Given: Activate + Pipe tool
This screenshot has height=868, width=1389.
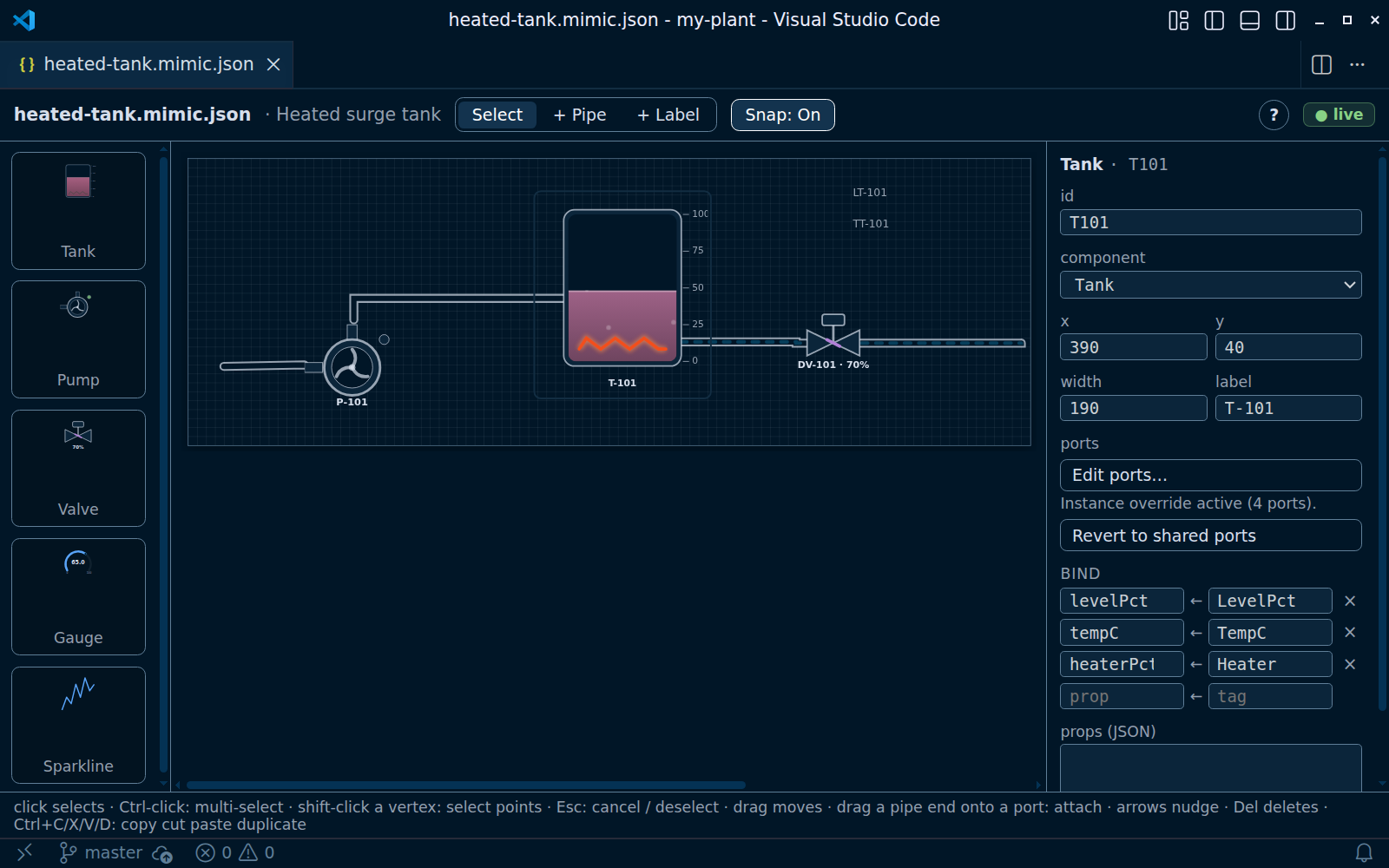Looking at the screenshot, I should click(580, 115).
